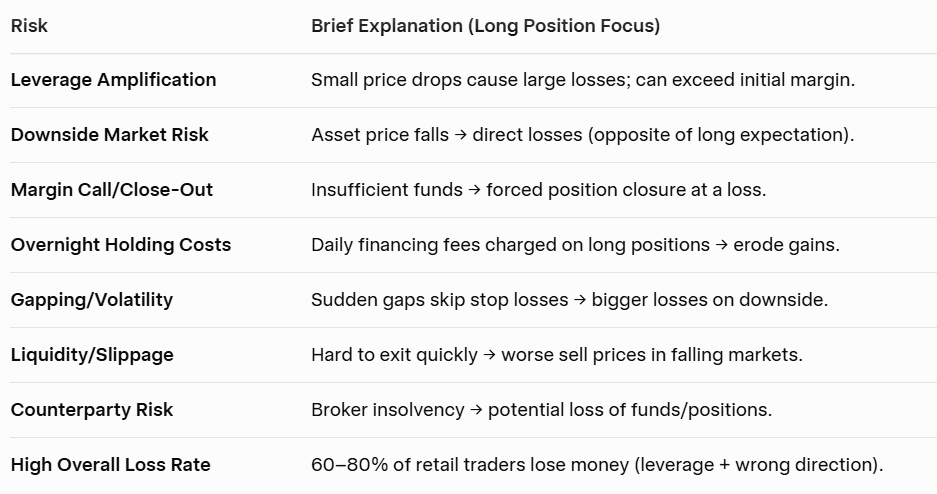Click the Asset price falls explanation text
The image size is (937, 494).
pyautogui.click(x=582, y=135)
